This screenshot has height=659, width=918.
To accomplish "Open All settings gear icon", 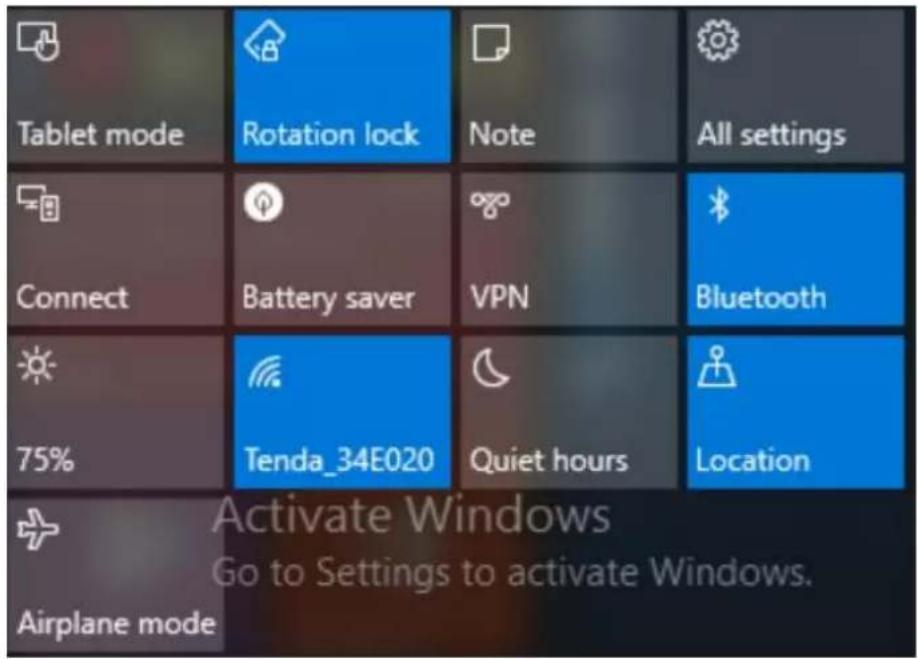I will [718, 40].
